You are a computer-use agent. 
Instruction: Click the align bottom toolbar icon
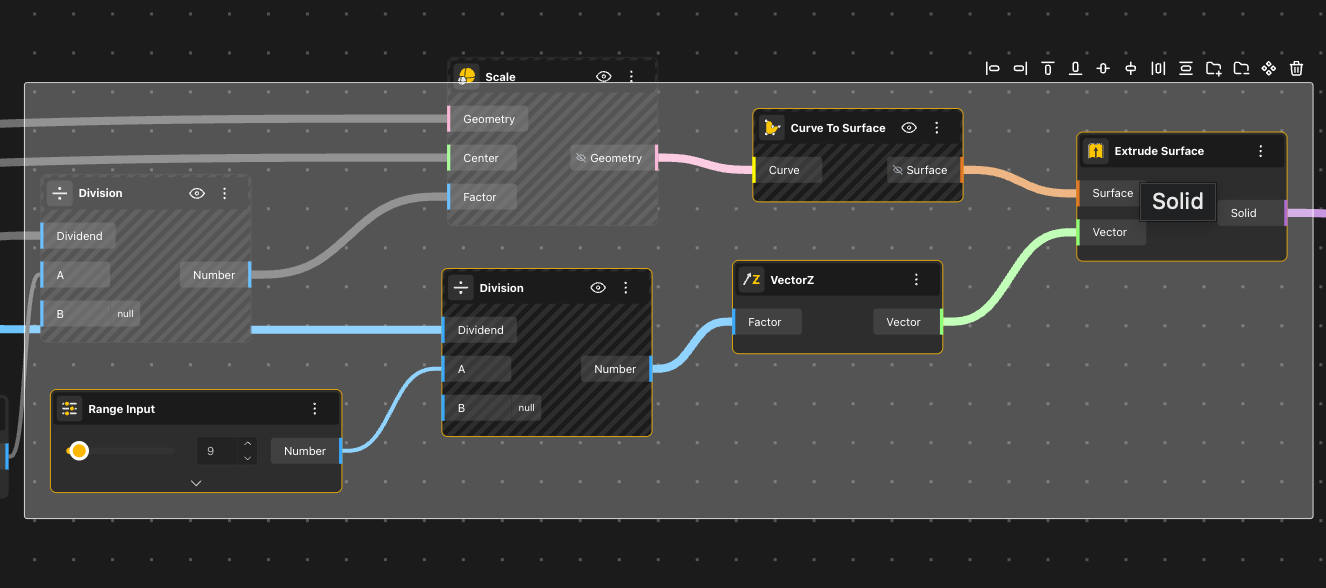point(1075,68)
